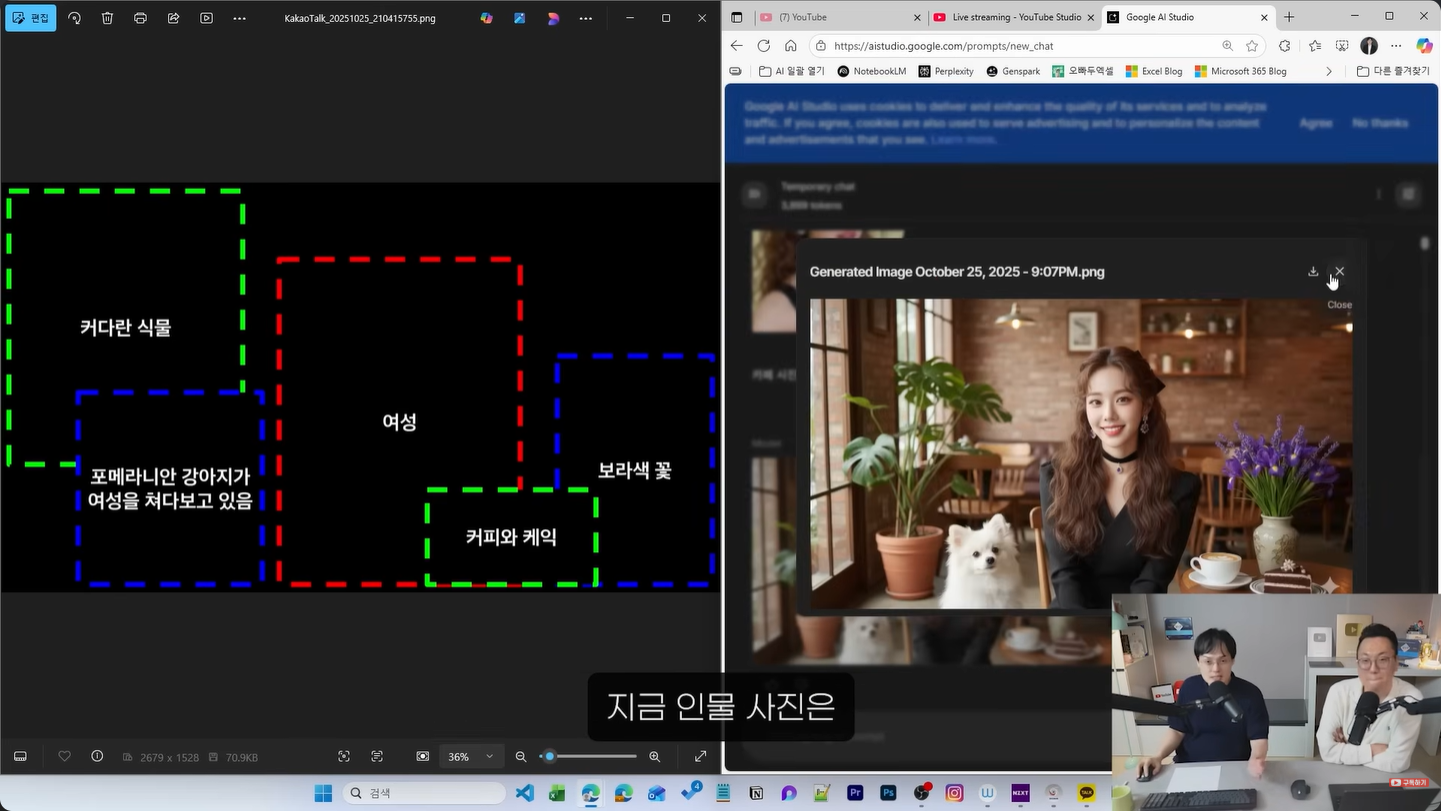Viewport: 1441px width, 811px height.
Task: Delete the image with the trash icon
Action: tap(107, 18)
